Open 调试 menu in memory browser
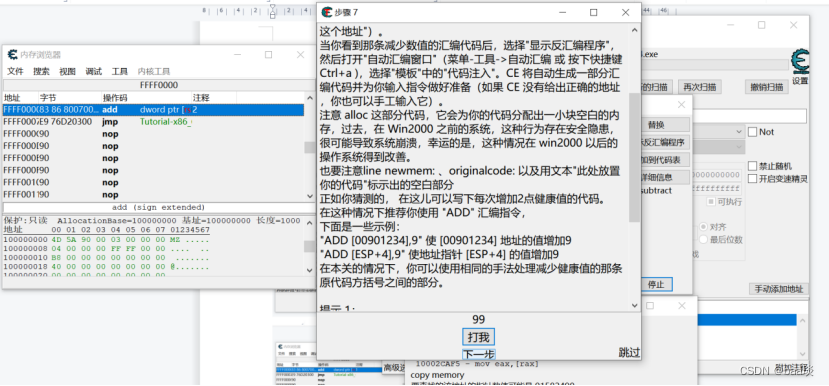The width and height of the screenshot is (829, 386). coord(94,71)
